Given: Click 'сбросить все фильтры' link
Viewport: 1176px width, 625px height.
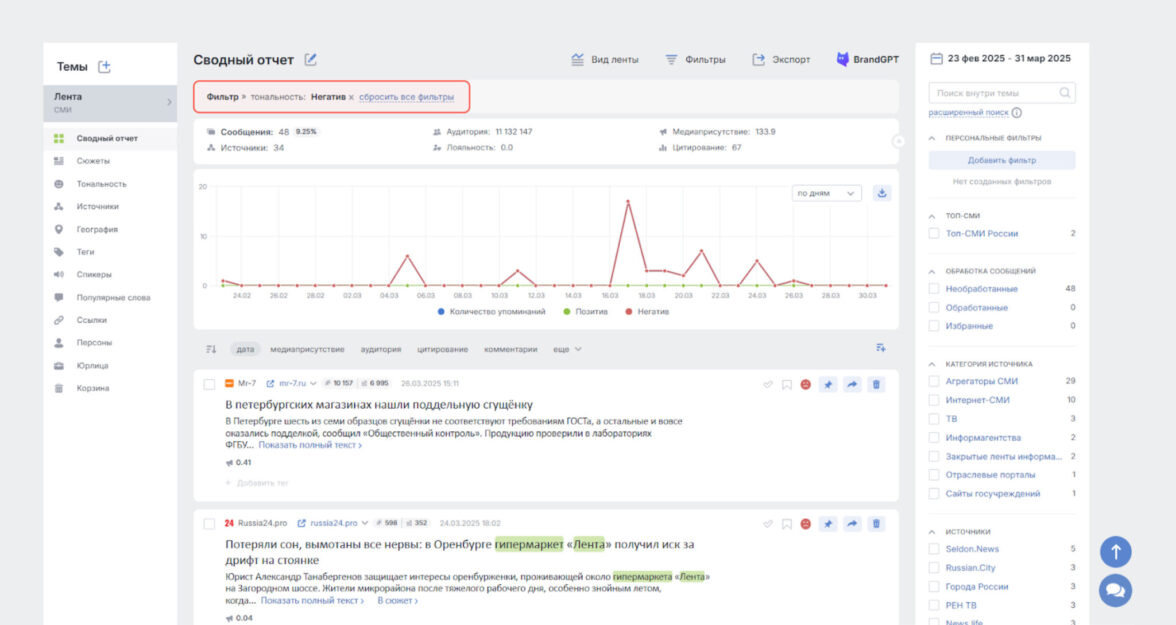Looking at the screenshot, I should [406, 97].
